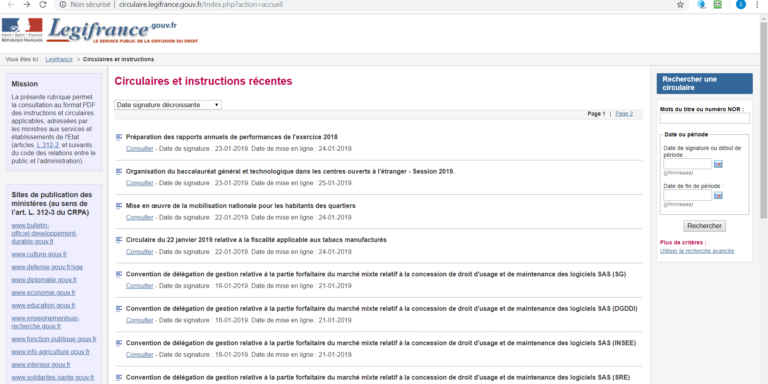The height and width of the screenshot is (384, 768).
Task: Click the browser back arrow
Action: pyautogui.click(x=11, y=4)
